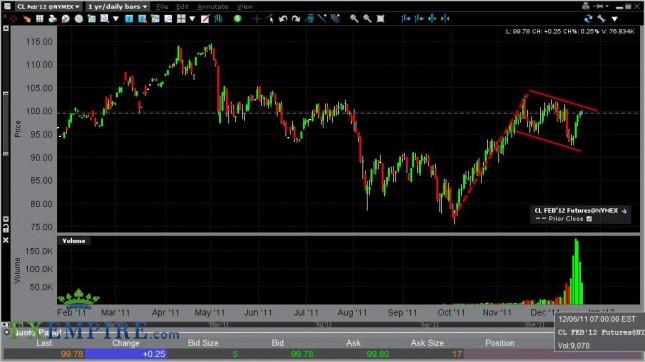The height and width of the screenshot is (362, 645).
Task: Click the pin icon in title bar
Action: click(x=599, y=6)
